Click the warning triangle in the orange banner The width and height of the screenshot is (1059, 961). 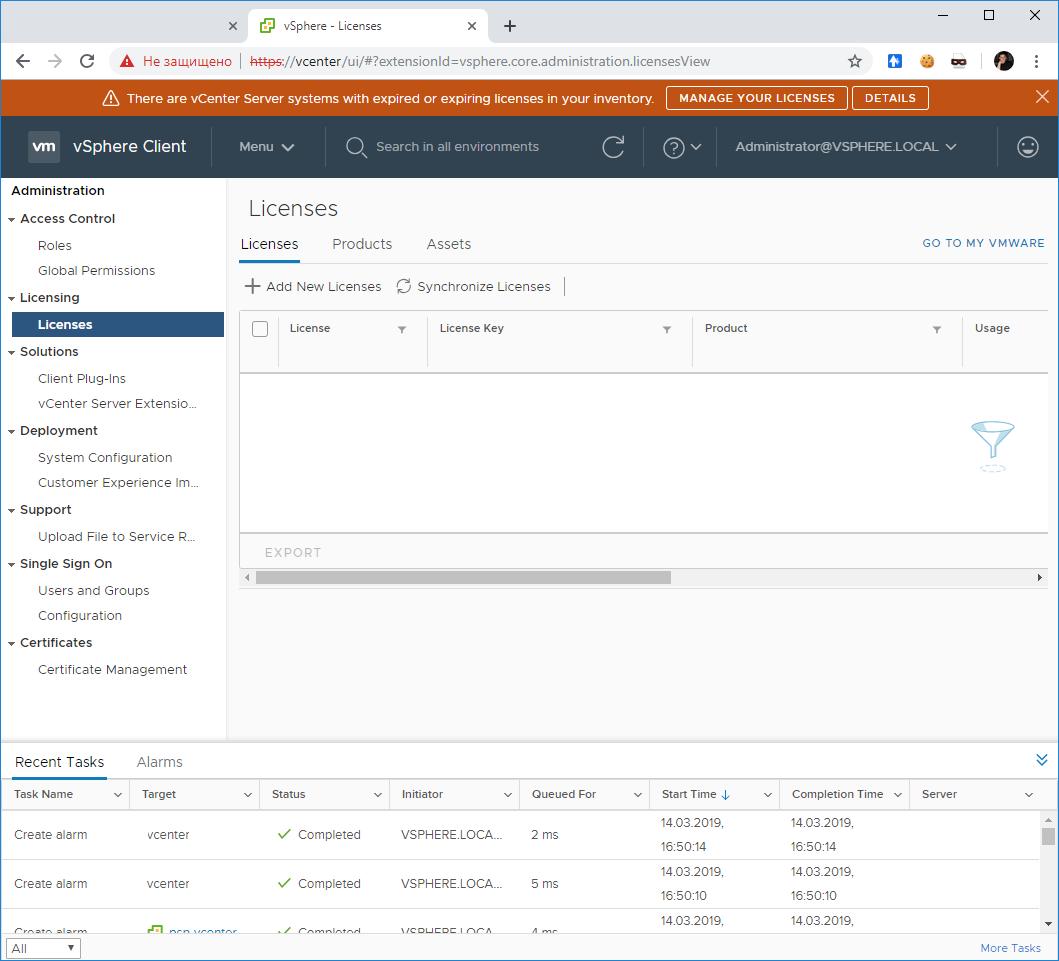coord(111,99)
